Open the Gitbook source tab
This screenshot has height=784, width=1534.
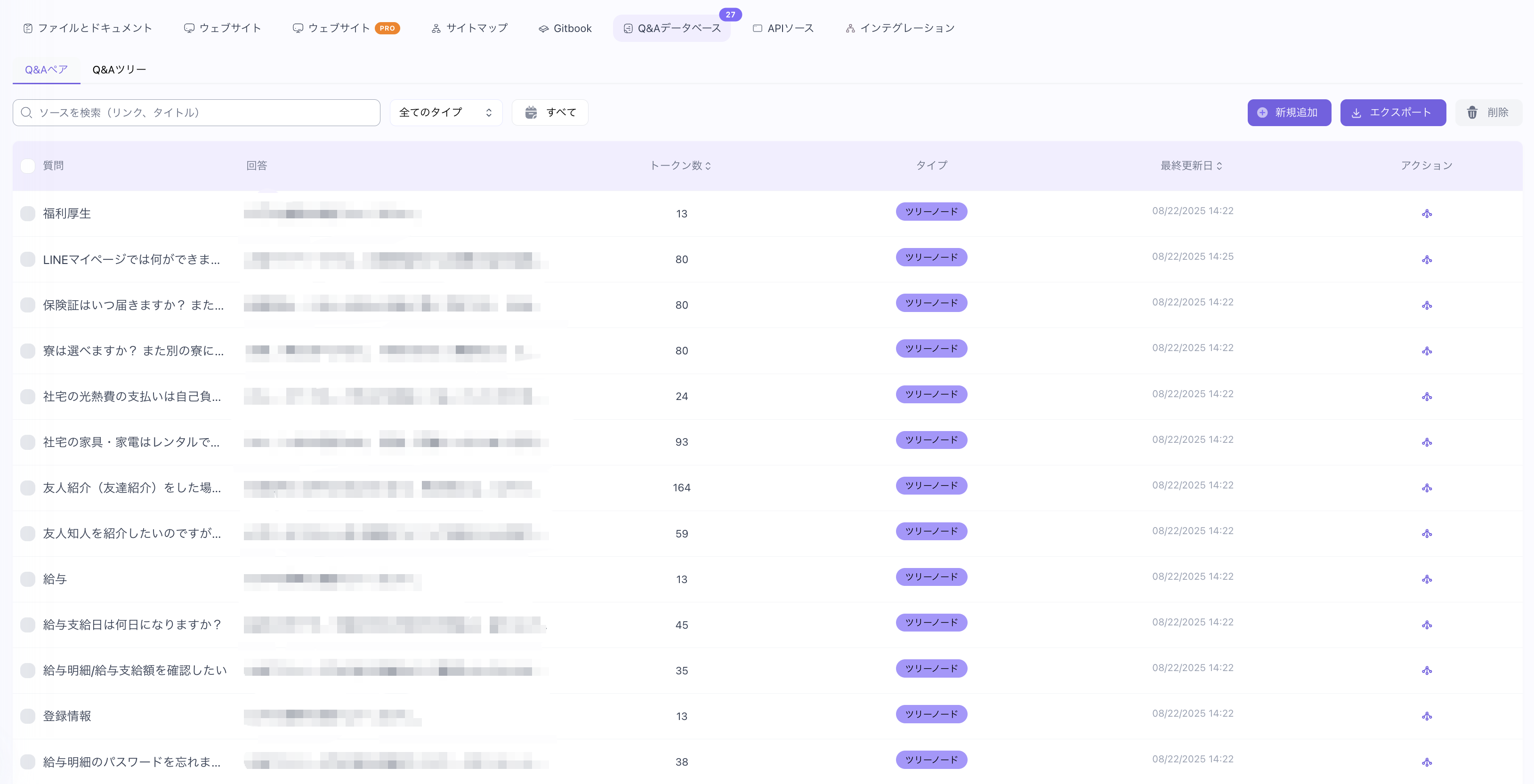[565, 28]
